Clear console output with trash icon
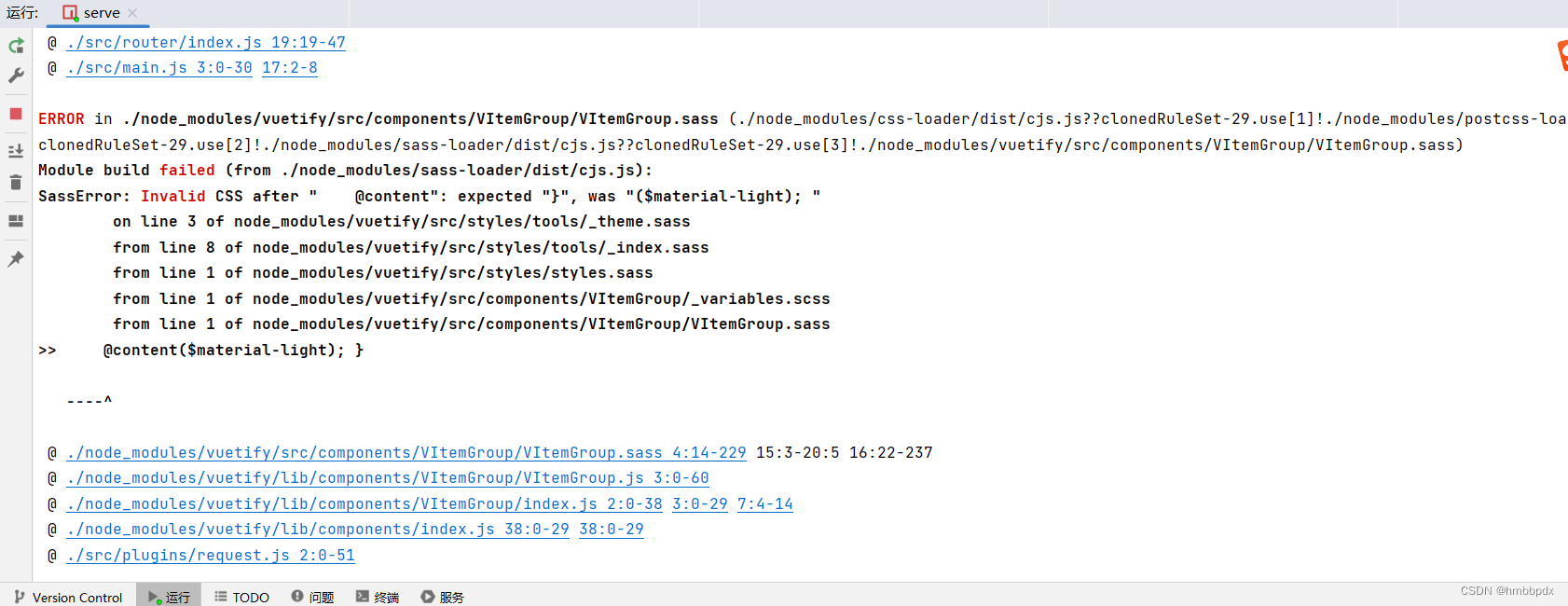Image resolution: width=1568 pixels, height=606 pixels. [16, 182]
